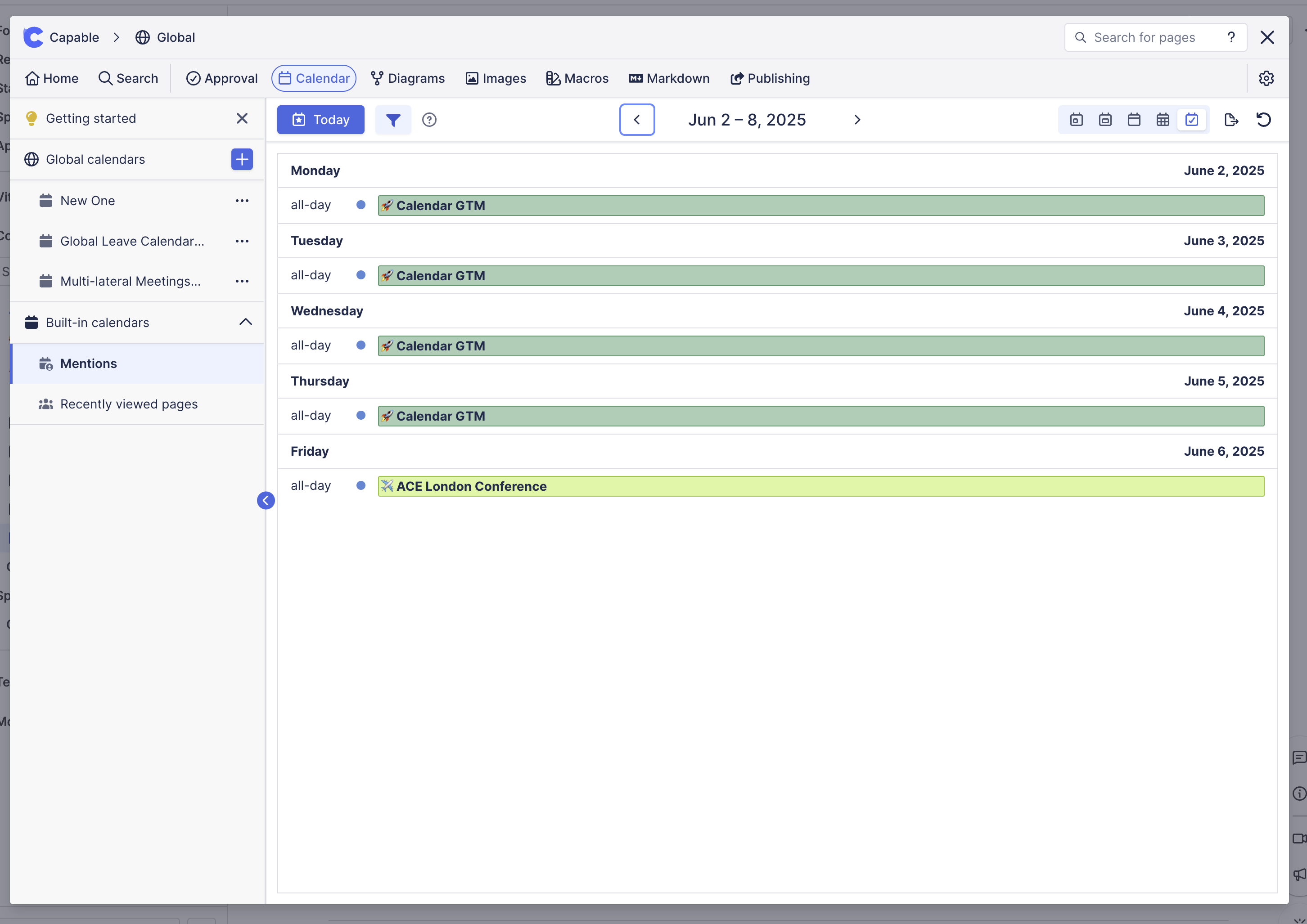Open more options for New One calendar
1307x924 pixels.
[x=242, y=200]
